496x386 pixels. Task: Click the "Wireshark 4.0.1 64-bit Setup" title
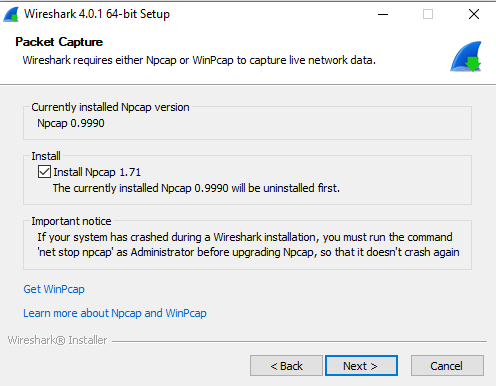click(97, 14)
